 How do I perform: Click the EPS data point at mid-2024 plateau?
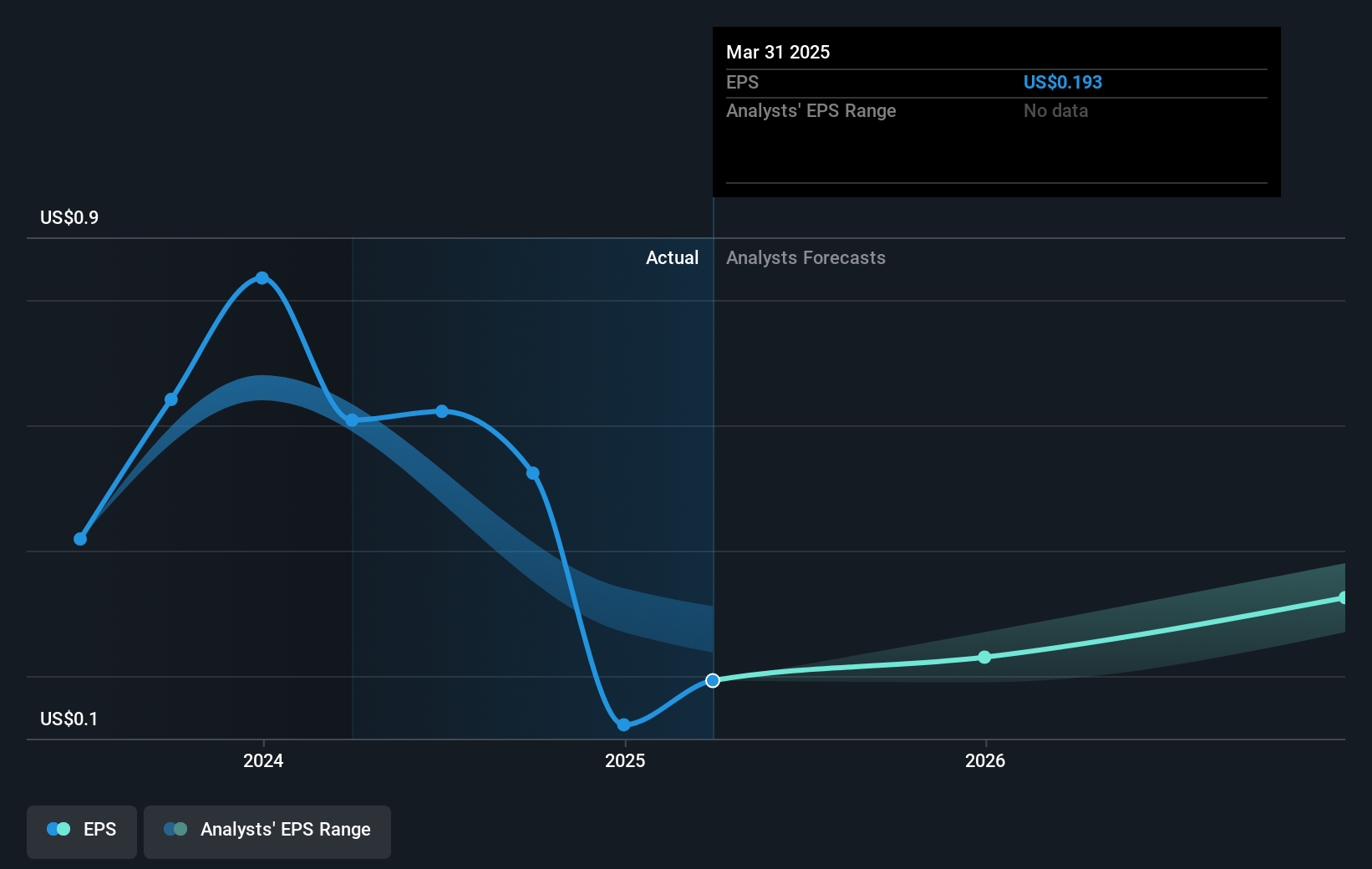coord(442,411)
